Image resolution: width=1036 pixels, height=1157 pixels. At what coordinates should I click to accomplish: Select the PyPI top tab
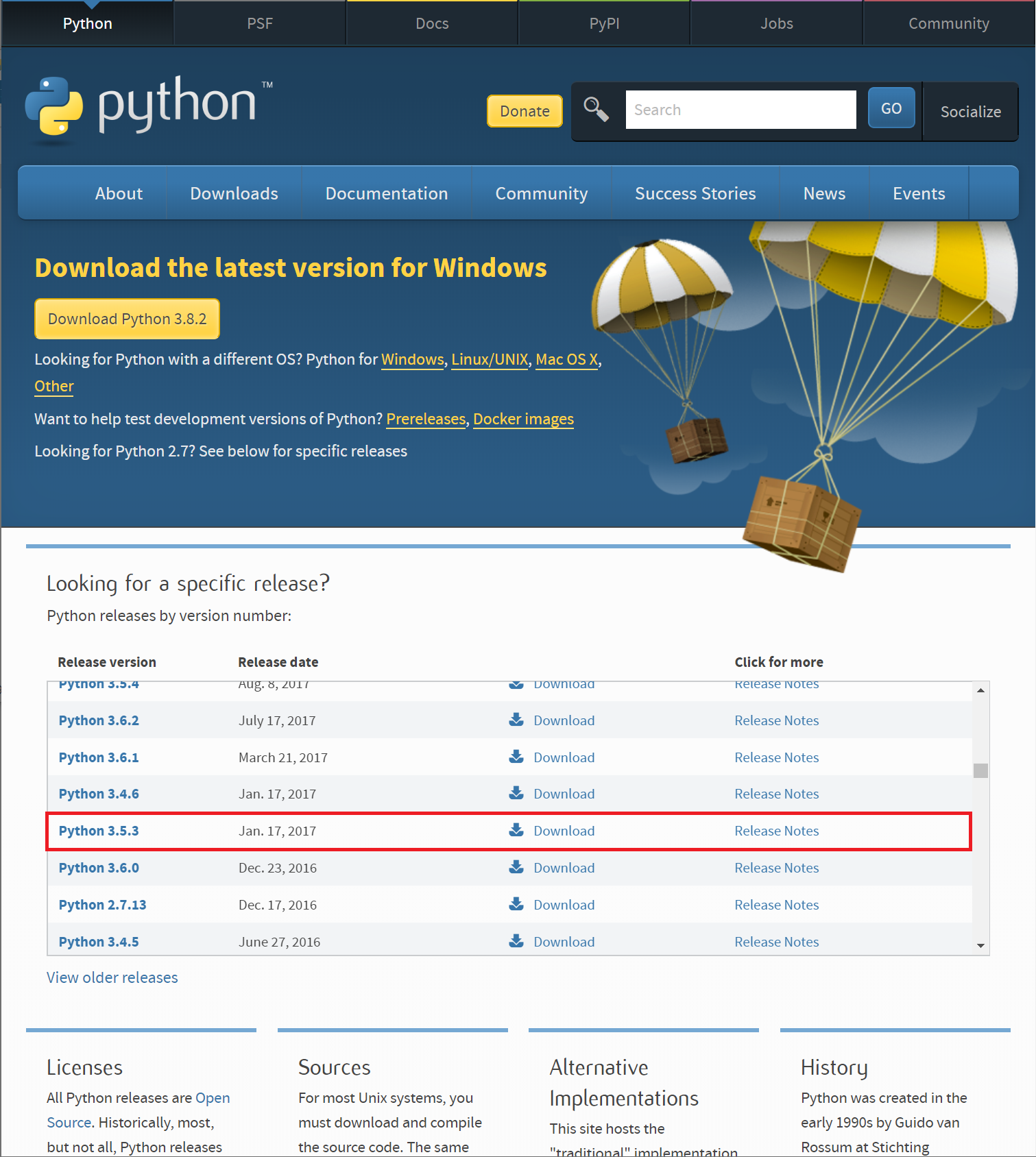pyautogui.click(x=604, y=23)
